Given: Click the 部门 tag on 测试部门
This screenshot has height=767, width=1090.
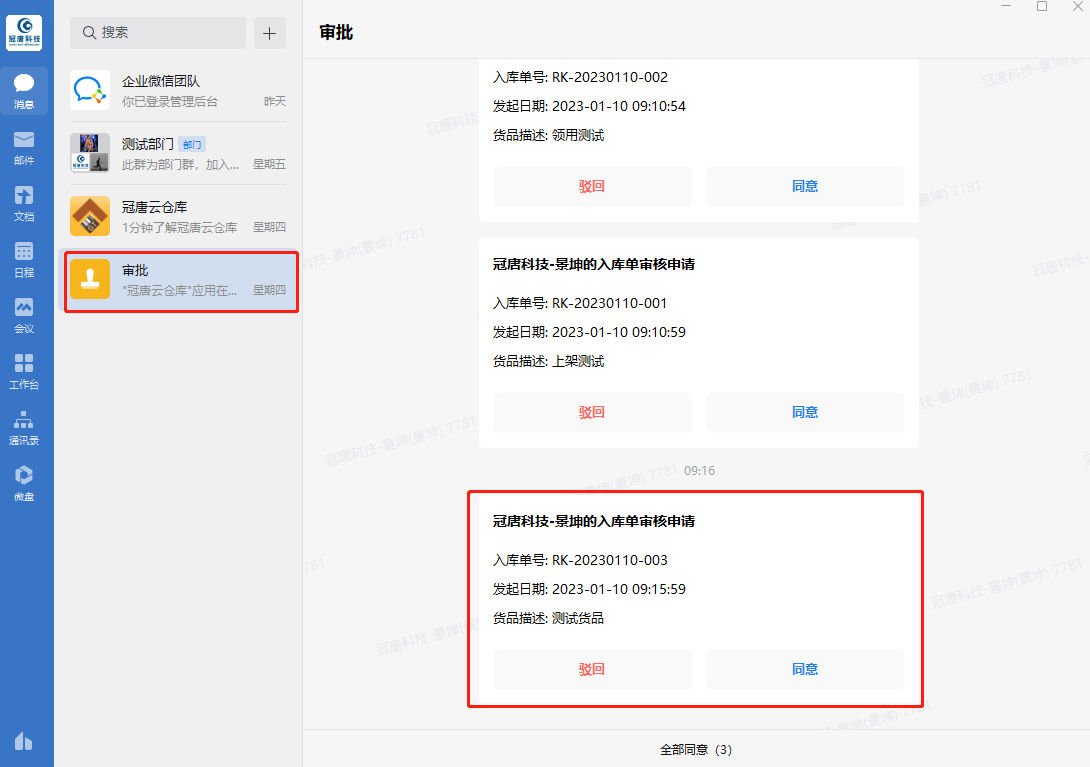Looking at the screenshot, I should point(192,145).
